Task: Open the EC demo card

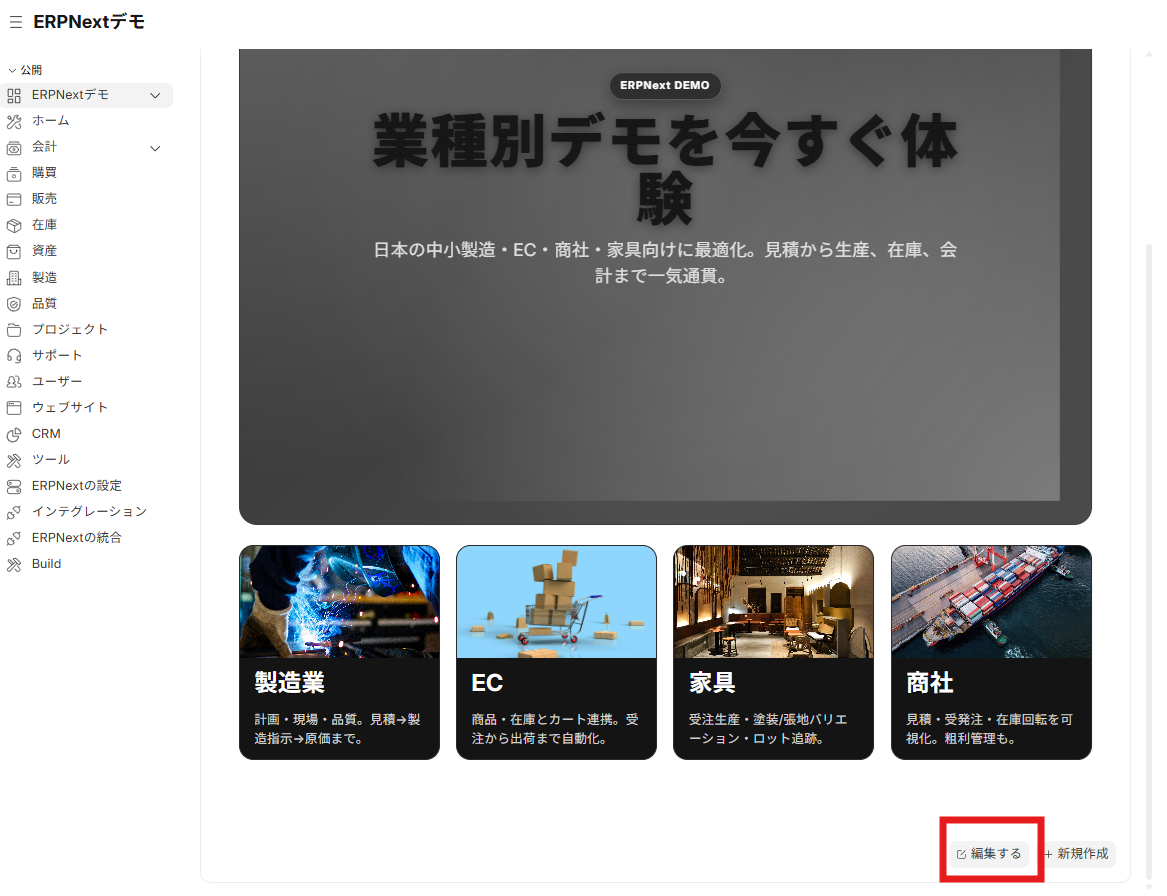Action: click(556, 652)
